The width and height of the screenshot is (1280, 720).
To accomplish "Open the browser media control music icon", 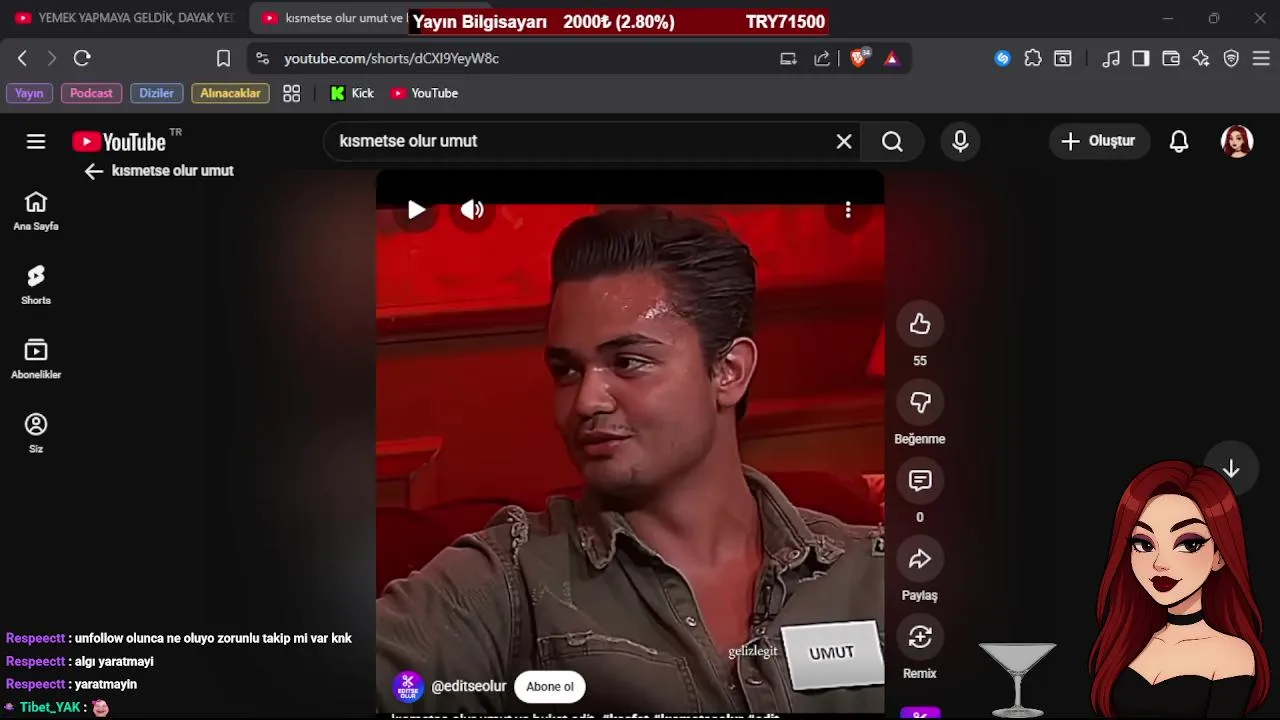I will (x=1111, y=59).
